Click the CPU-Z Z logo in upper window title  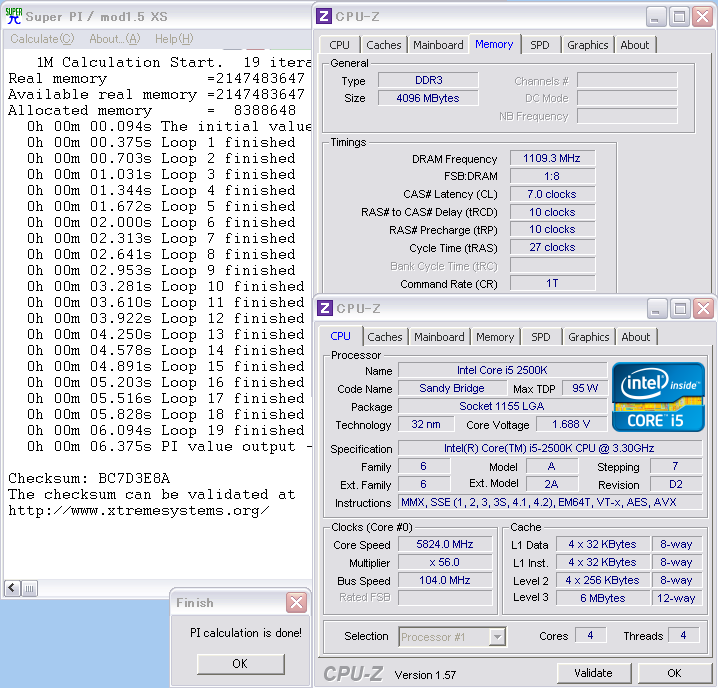(324, 16)
